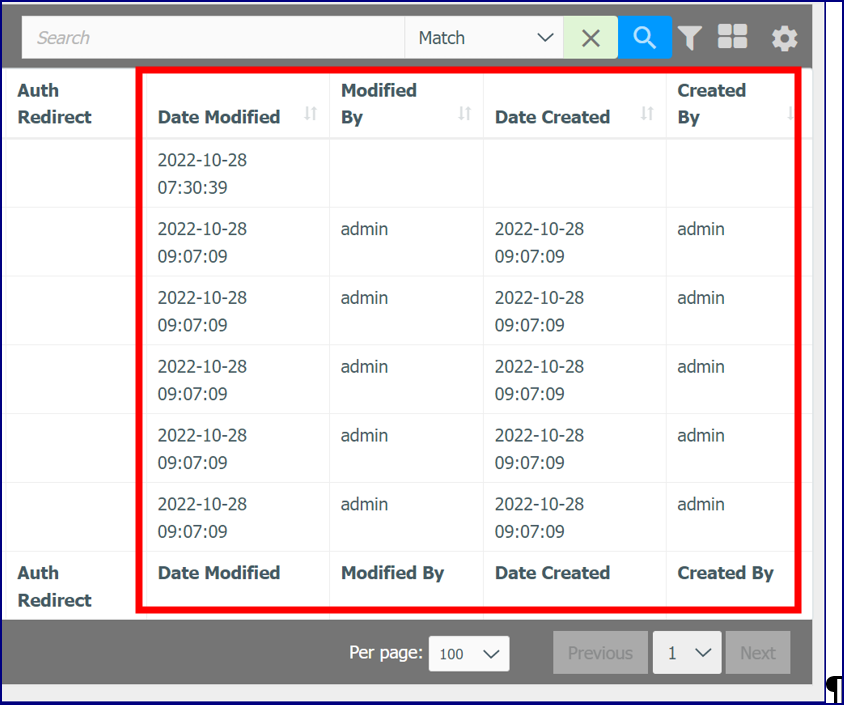Click the Previous page button
844x705 pixels.
(x=600, y=653)
